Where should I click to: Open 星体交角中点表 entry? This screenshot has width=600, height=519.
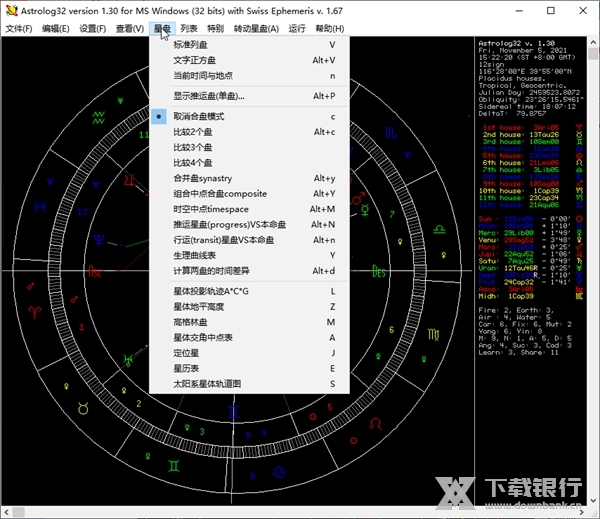coord(250,338)
